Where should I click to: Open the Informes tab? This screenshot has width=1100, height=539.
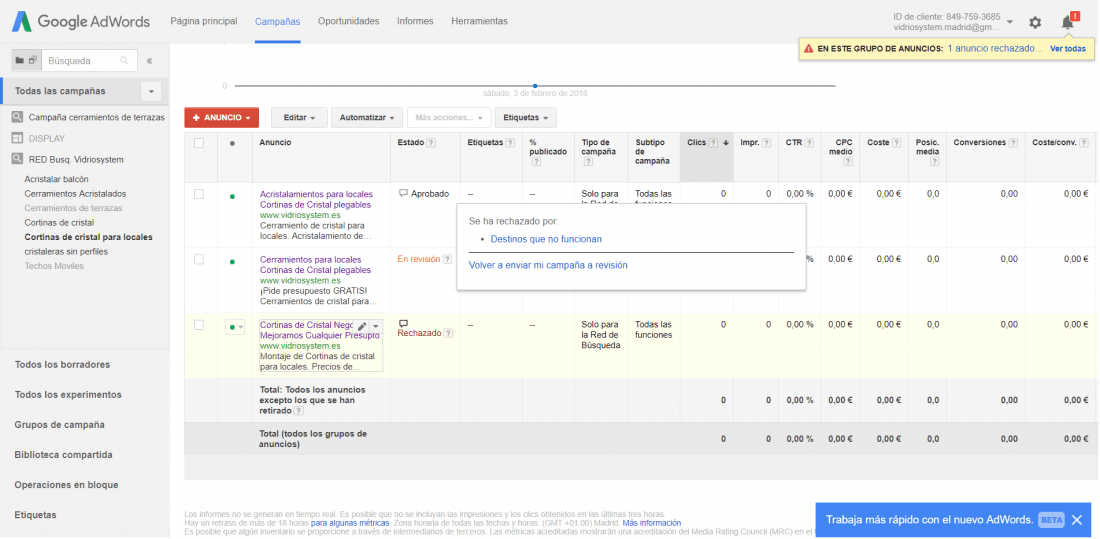(x=415, y=21)
